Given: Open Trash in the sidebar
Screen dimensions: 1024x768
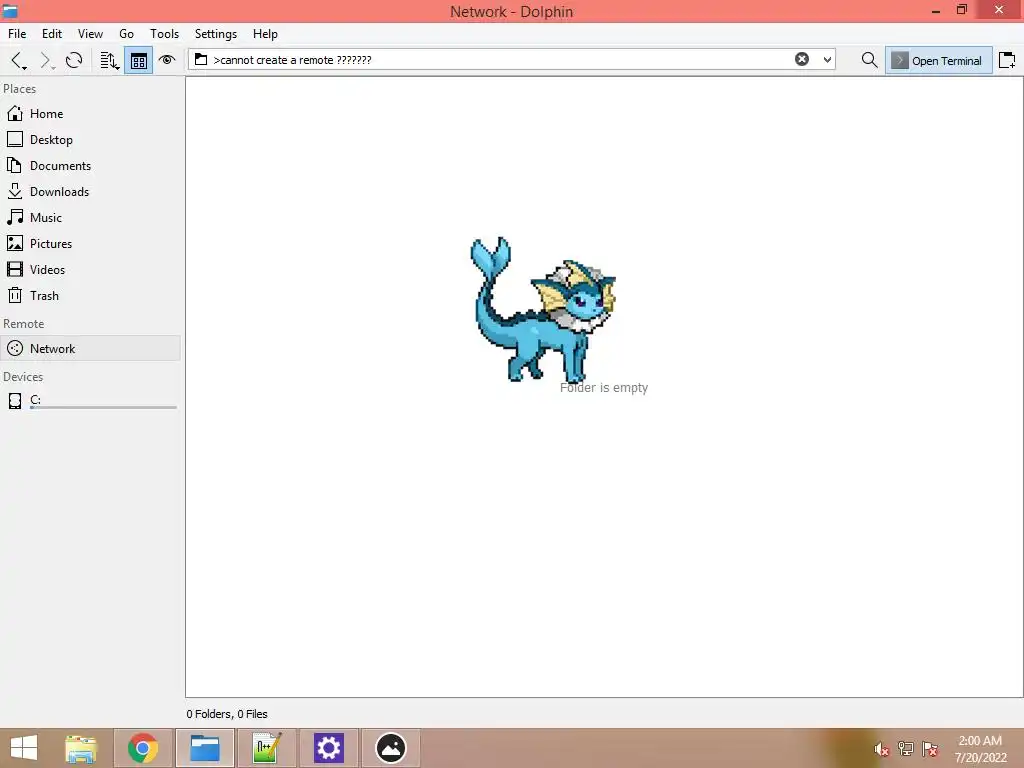Looking at the screenshot, I should tap(91, 296).
